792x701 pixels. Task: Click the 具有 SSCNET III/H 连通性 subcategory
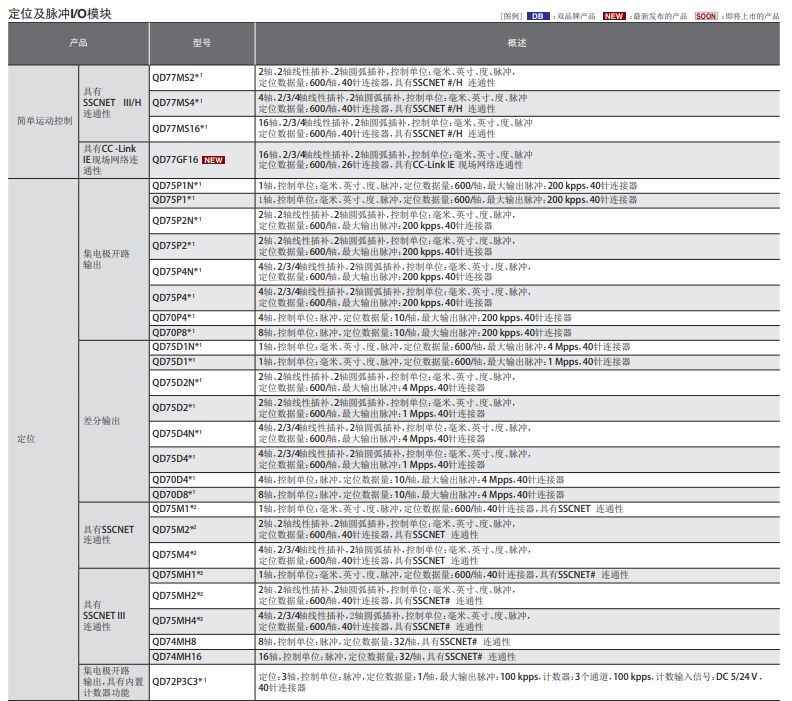click(x=114, y=103)
